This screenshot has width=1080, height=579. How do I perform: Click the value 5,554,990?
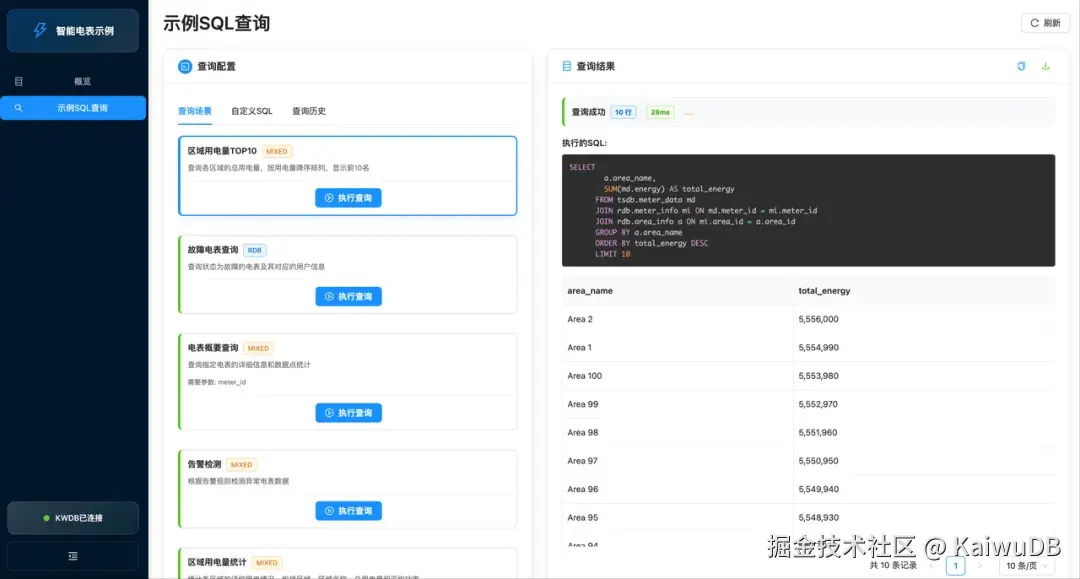pos(818,348)
